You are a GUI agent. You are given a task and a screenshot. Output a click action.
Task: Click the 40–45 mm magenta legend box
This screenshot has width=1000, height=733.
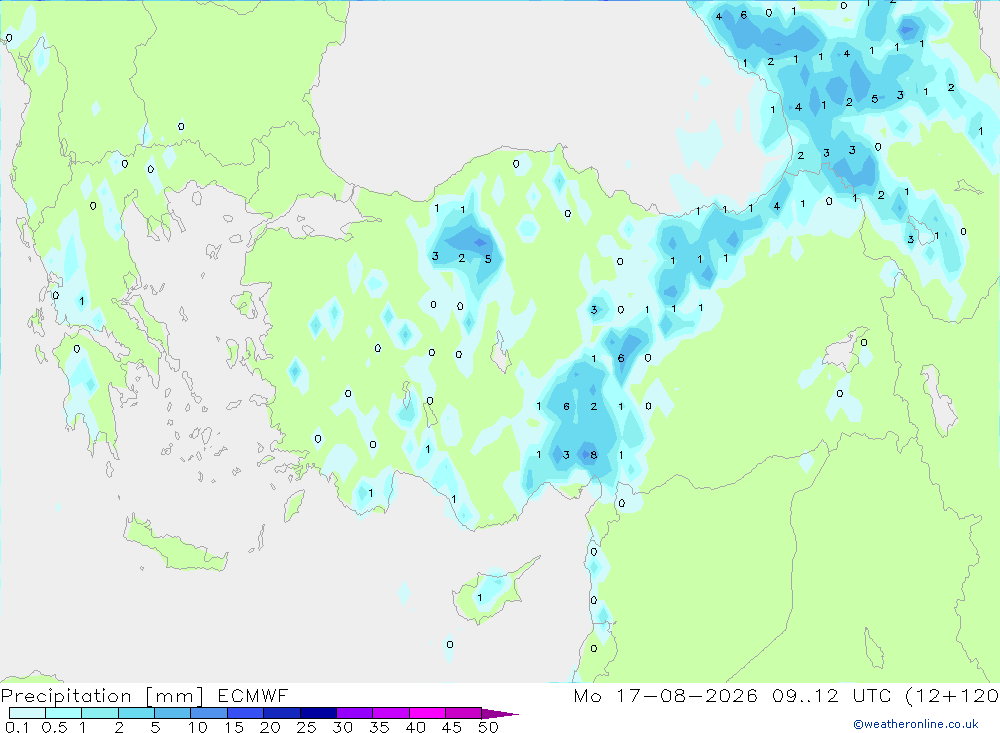[x=427, y=713]
